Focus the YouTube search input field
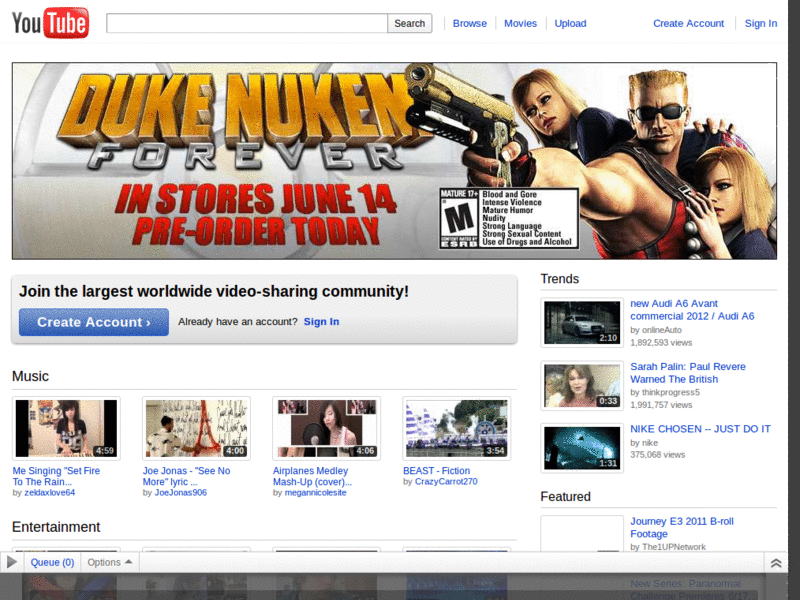The image size is (800, 600). (247, 23)
